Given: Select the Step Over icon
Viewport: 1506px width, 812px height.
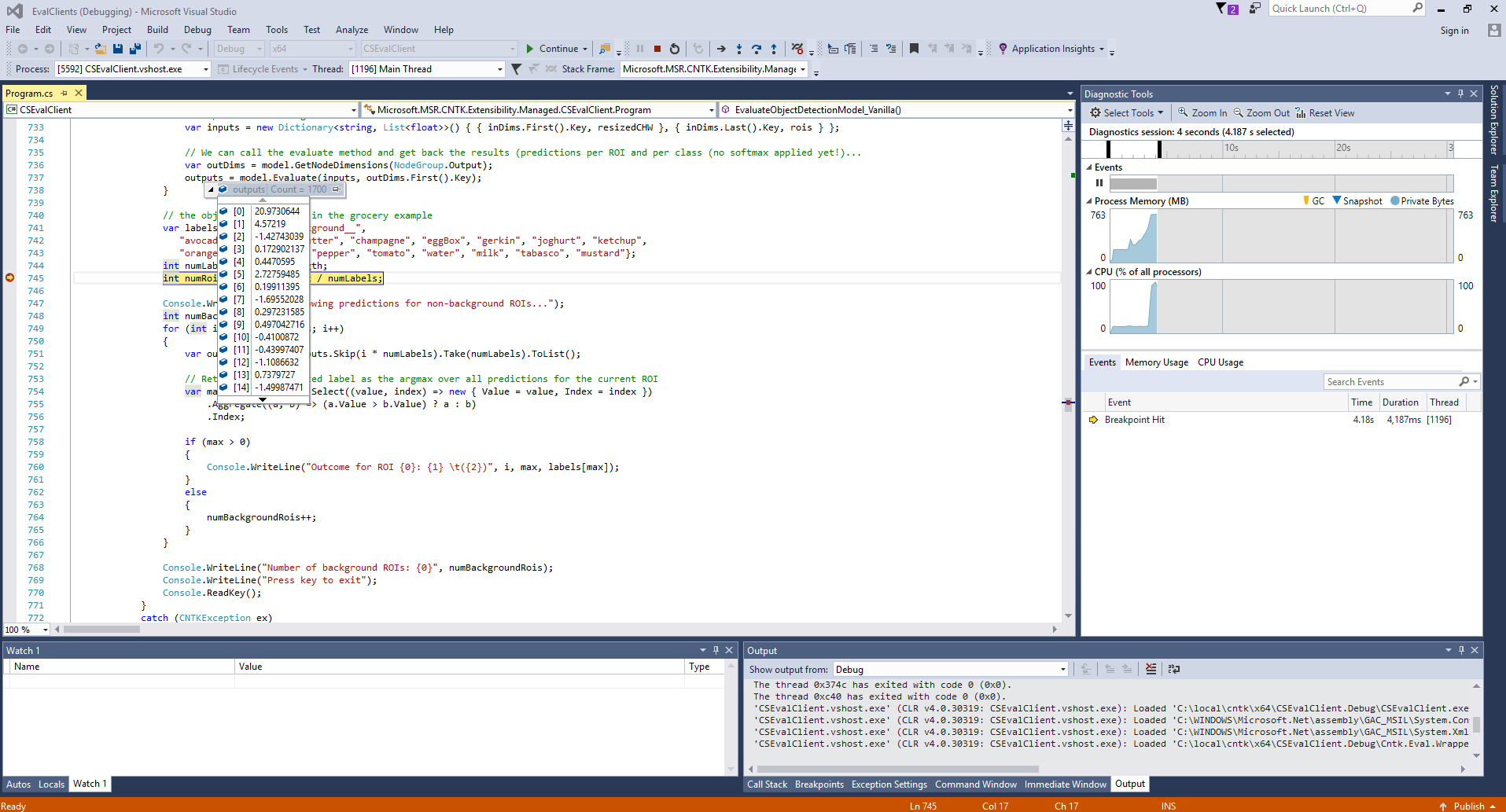Looking at the screenshot, I should pos(757,48).
